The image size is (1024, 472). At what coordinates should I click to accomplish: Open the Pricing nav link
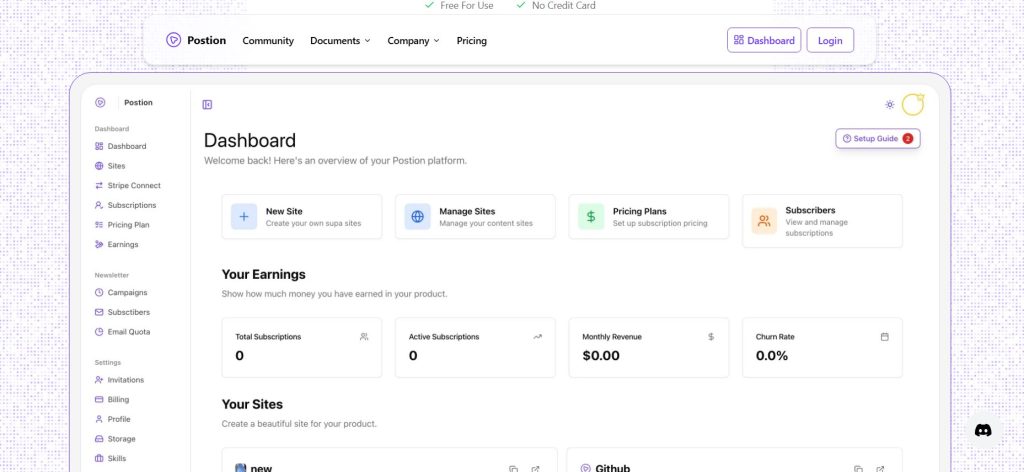(x=472, y=40)
